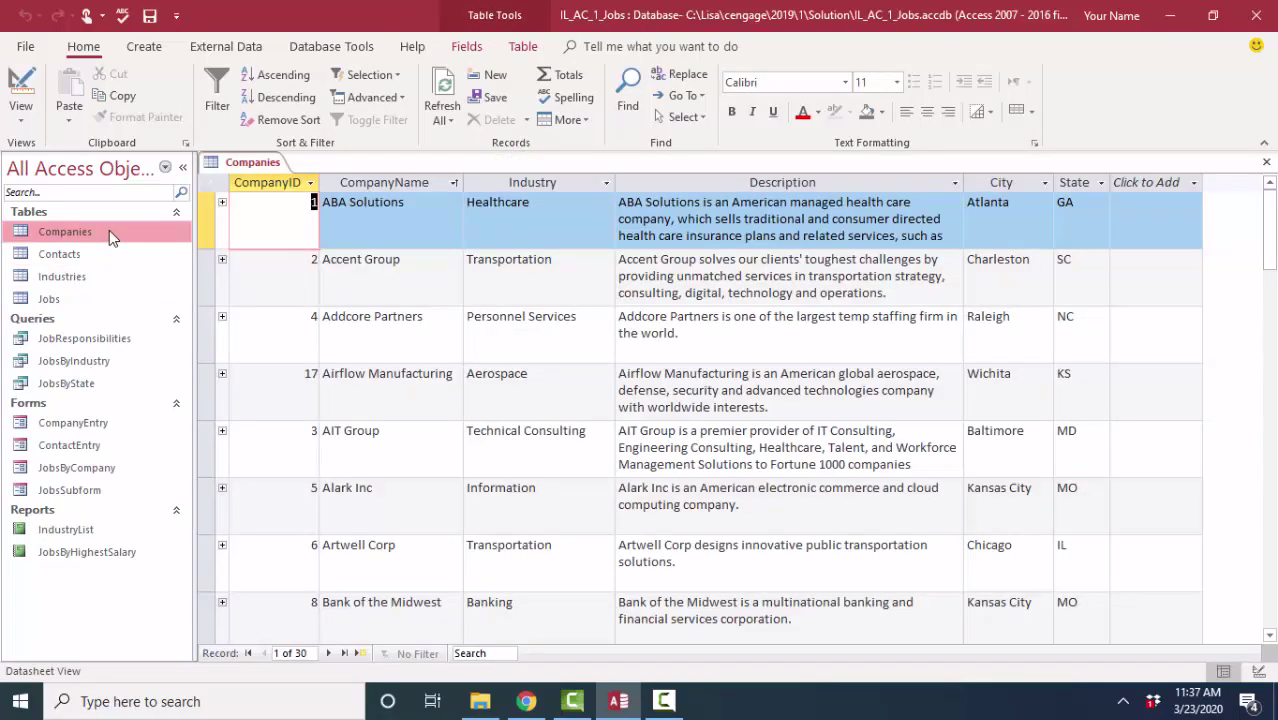Open the font color picker arrow
1278x720 pixels.
pos(817,112)
